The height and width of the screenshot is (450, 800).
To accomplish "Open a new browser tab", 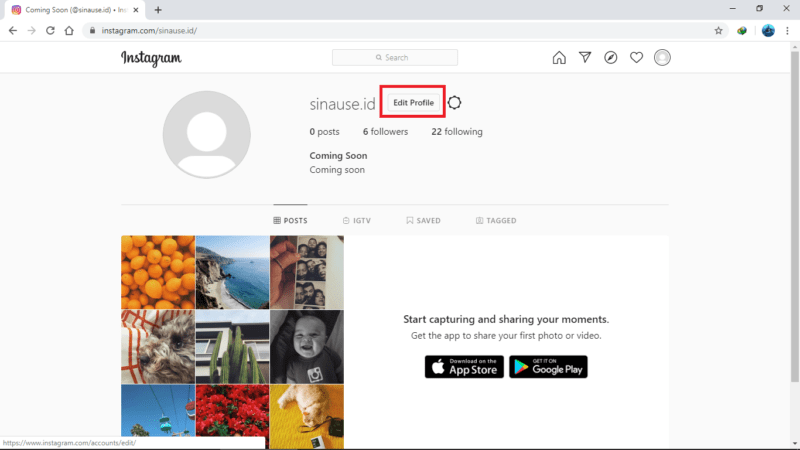I will click(x=158, y=10).
